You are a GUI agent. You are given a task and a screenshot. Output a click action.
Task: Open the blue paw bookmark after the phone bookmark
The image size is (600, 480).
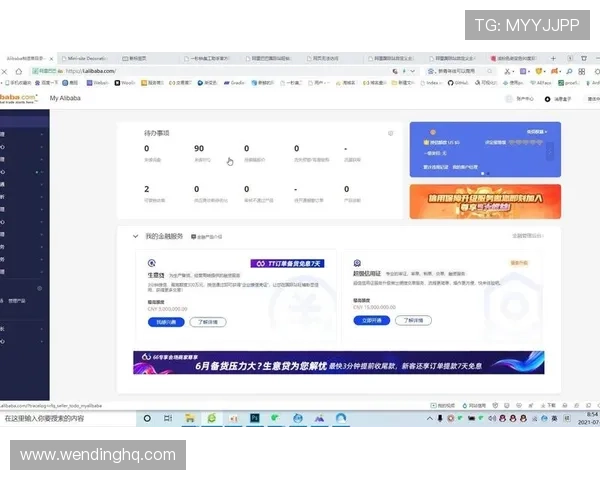(45, 83)
